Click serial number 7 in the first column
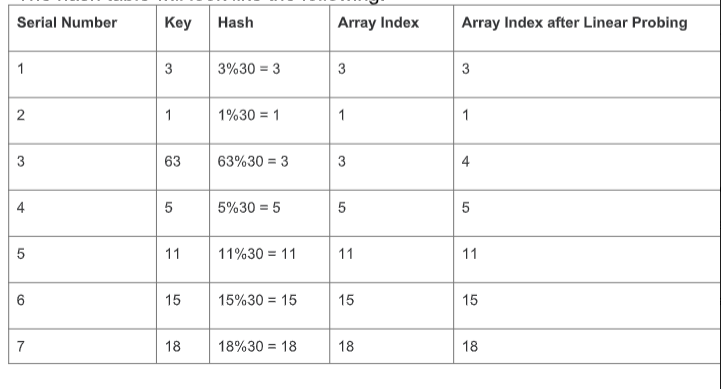Image resolution: width=721 pixels, height=389 pixels. [21, 346]
